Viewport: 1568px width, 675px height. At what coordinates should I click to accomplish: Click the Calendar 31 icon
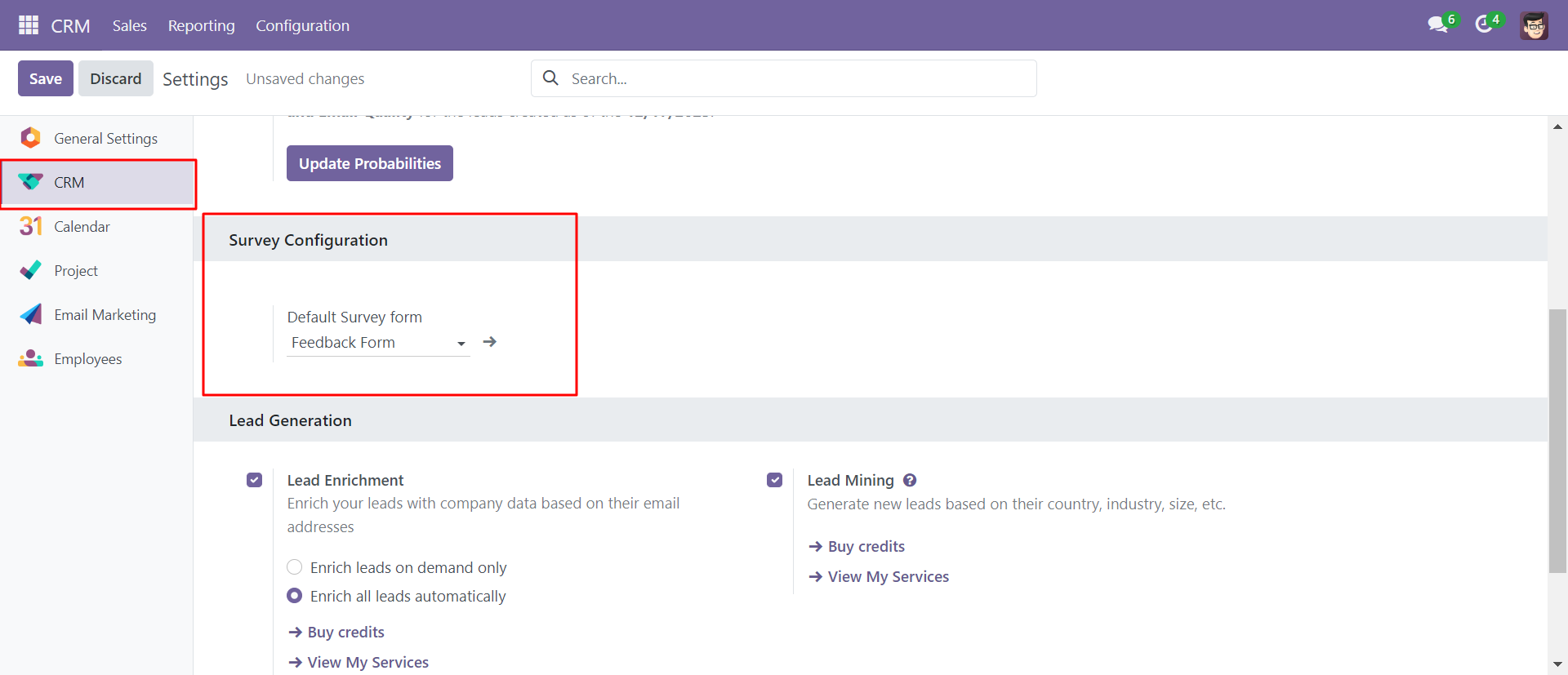click(31, 226)
